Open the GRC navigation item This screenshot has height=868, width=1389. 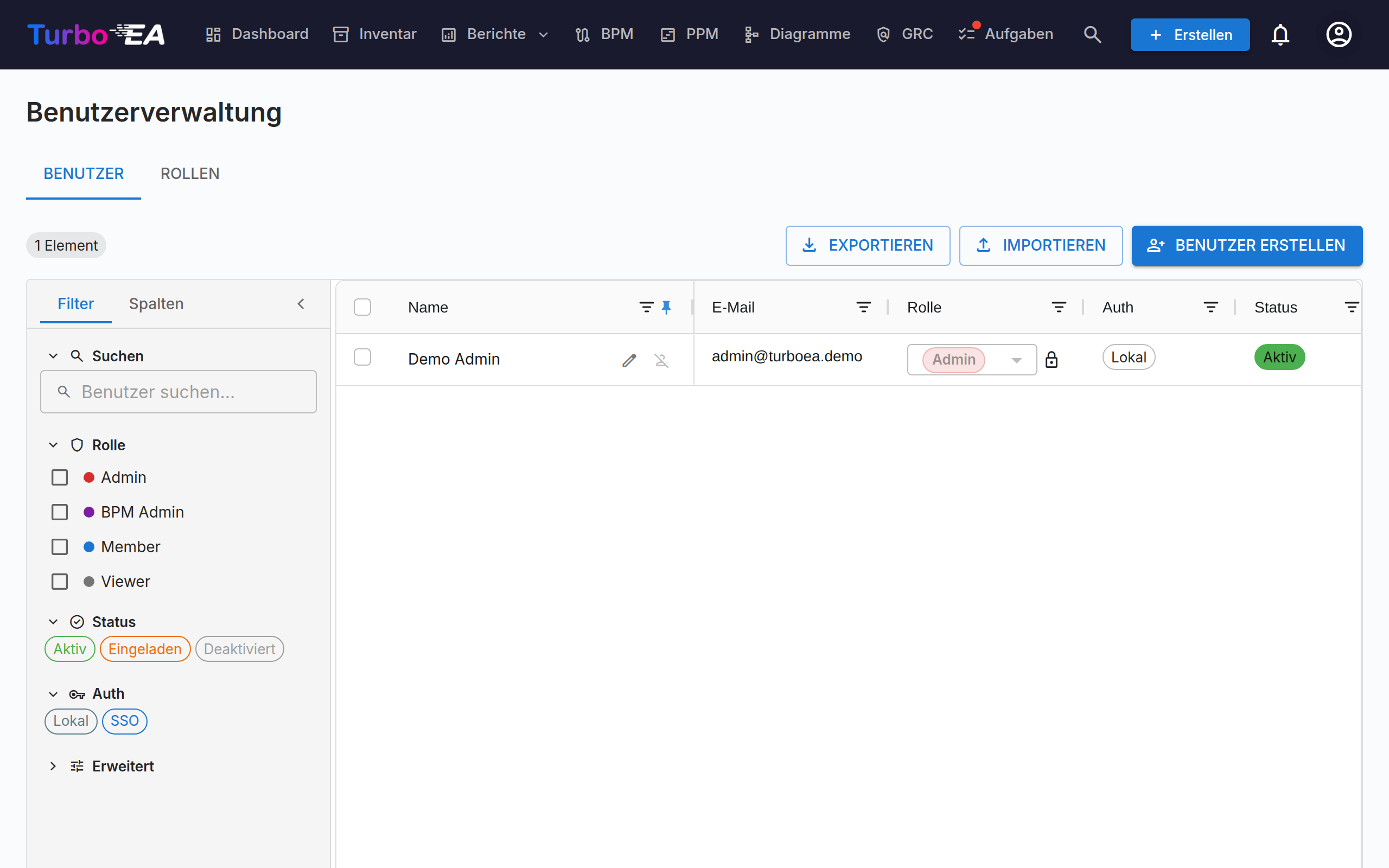pyautogui.click(x=904, y=34)
